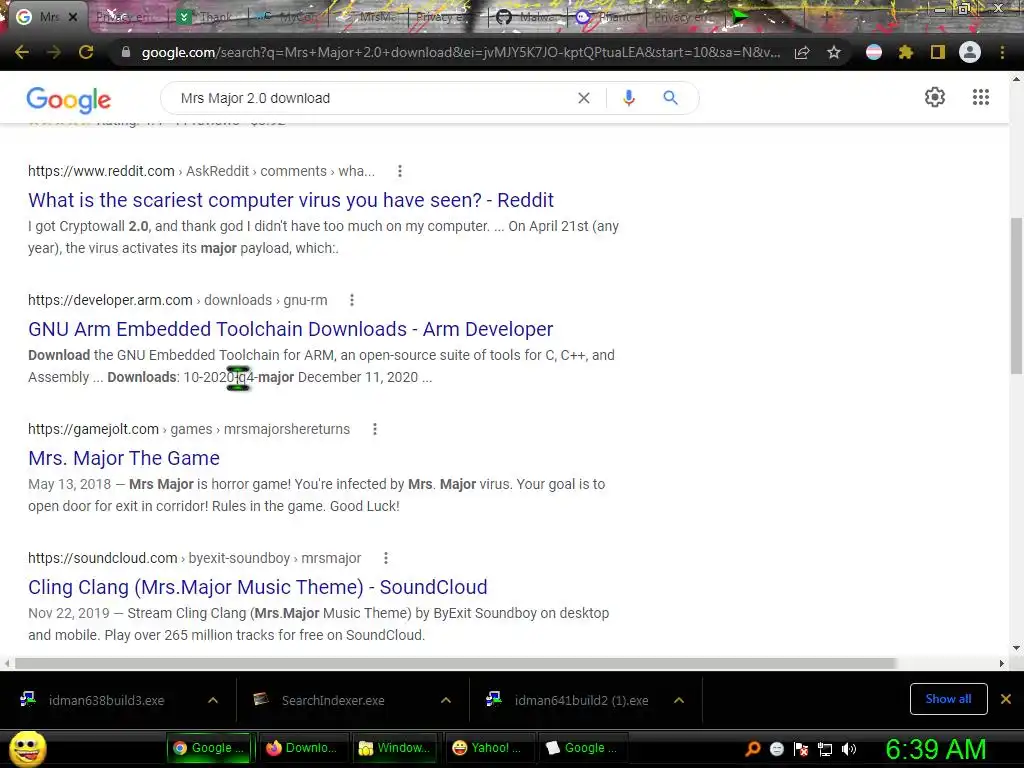Viewport: 1024px width, 768px height.
Task: Clear the search box with the X
Action: 584,98
